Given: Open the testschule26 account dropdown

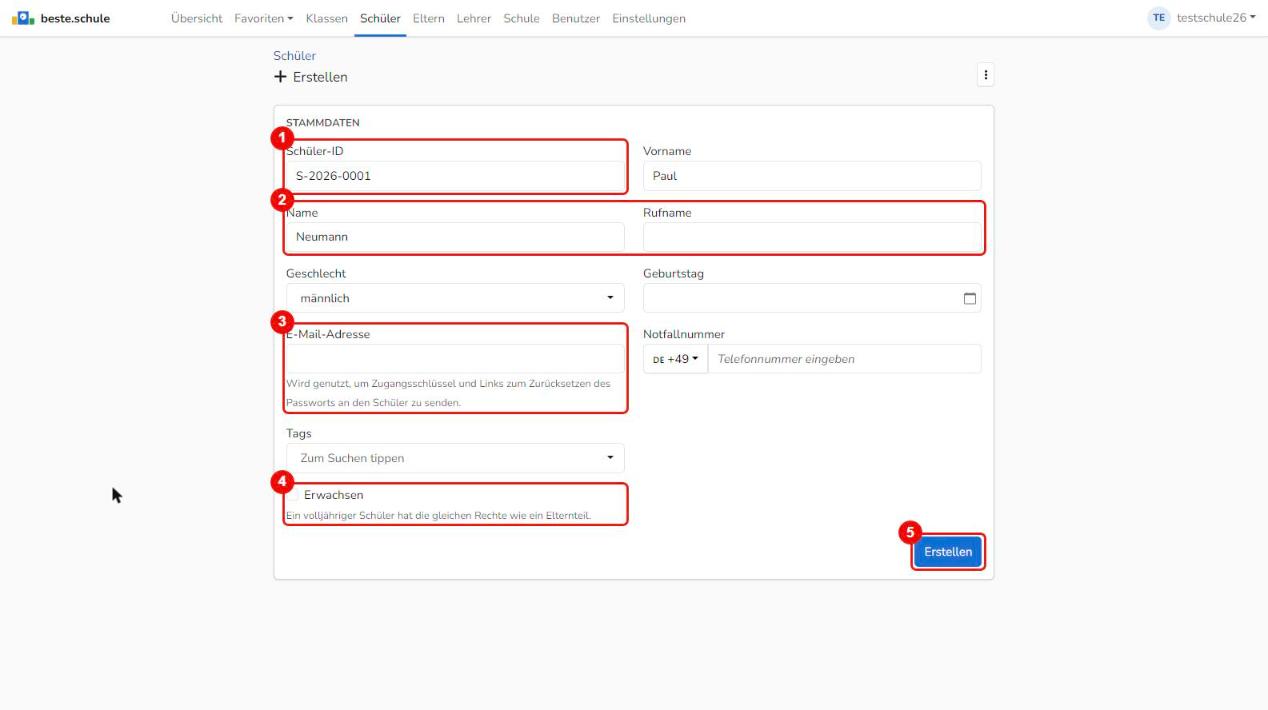Looking at the screenshot, I should (x=1217, y=18).
